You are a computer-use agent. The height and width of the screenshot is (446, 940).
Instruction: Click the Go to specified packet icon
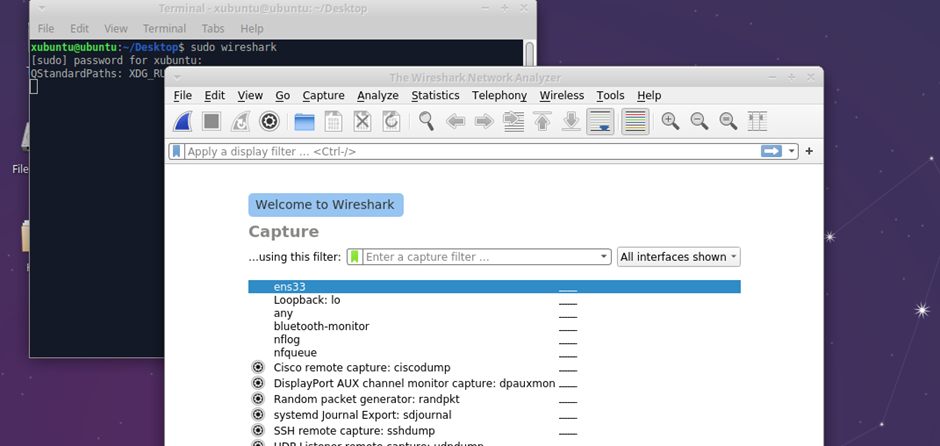pyautogui.click(x=514, y=122)
